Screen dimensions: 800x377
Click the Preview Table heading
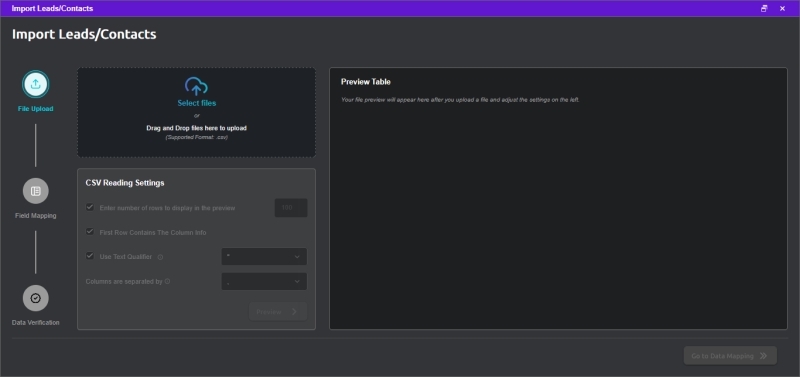click(366, 82)
